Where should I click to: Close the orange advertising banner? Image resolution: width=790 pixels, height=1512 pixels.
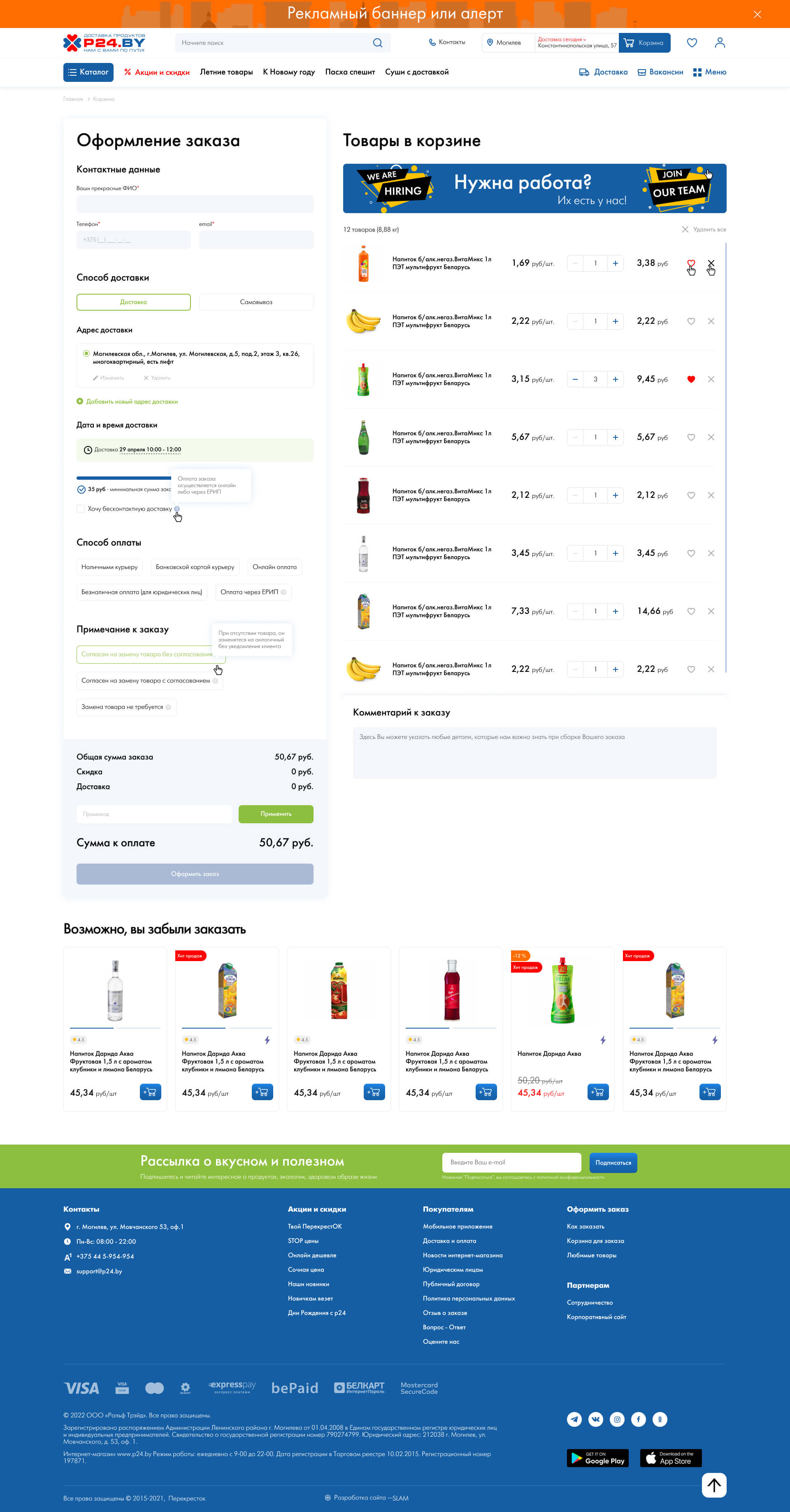coord(757,14)
